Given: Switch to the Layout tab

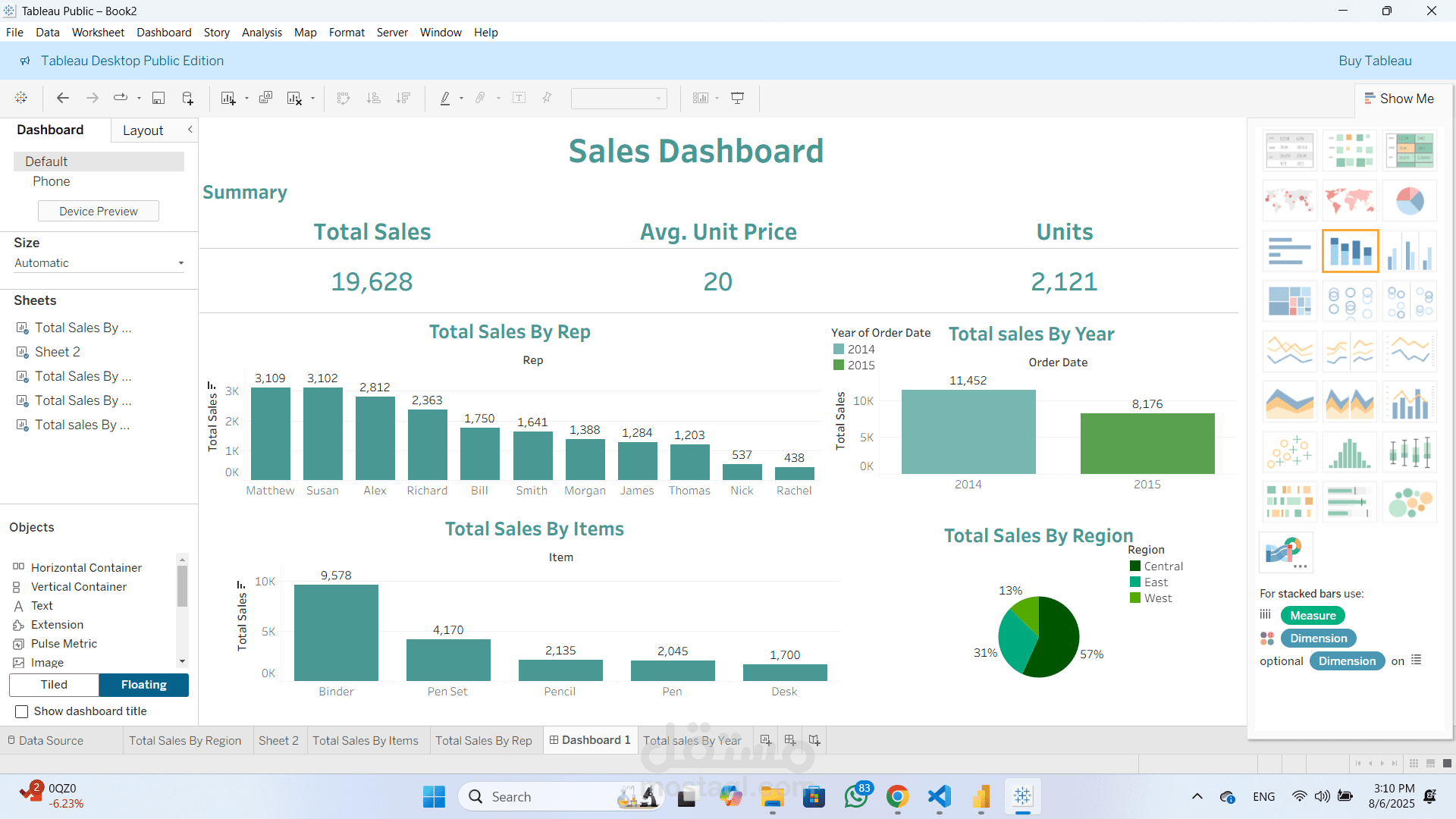Looking at the screenshot, I should (143, 130).
